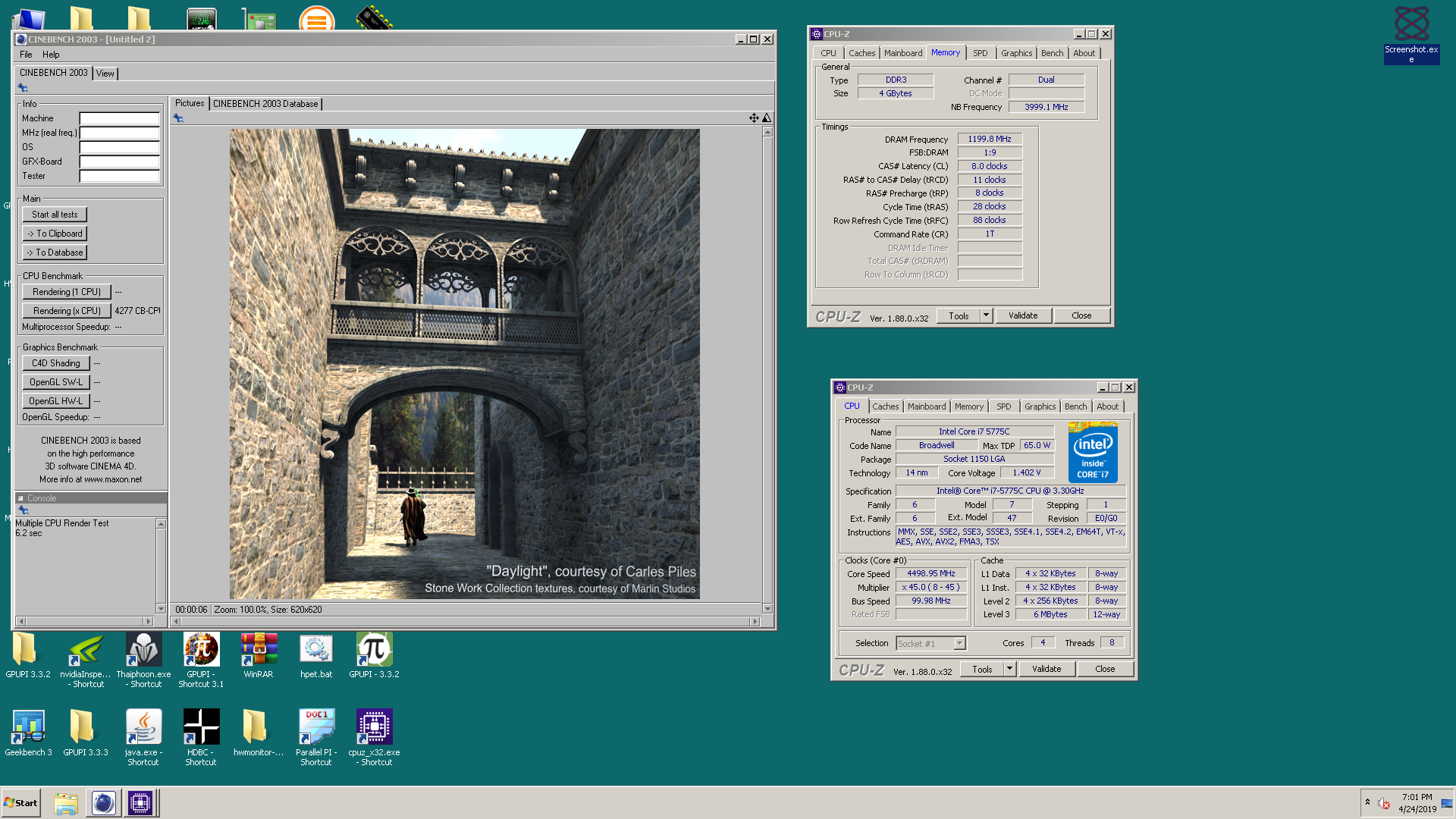
Task: Run C4D Shading benchmark
Action: click(x=56, y=363)
